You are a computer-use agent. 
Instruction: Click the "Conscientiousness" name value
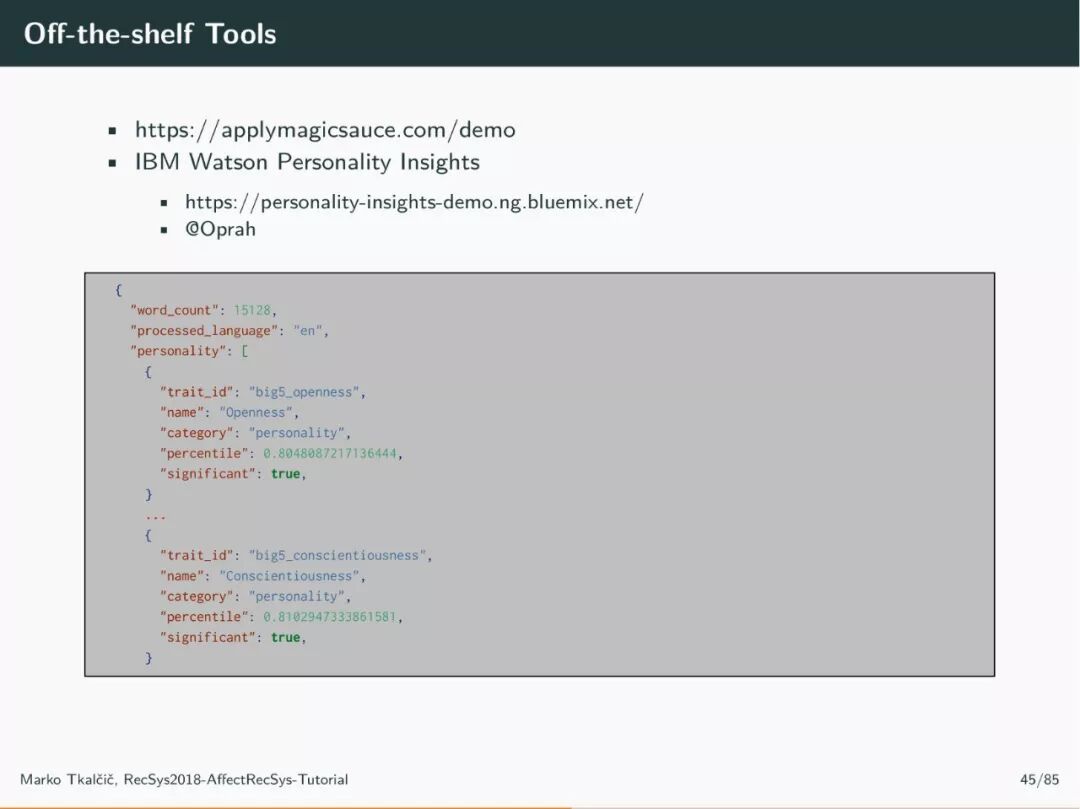[289, 576]
